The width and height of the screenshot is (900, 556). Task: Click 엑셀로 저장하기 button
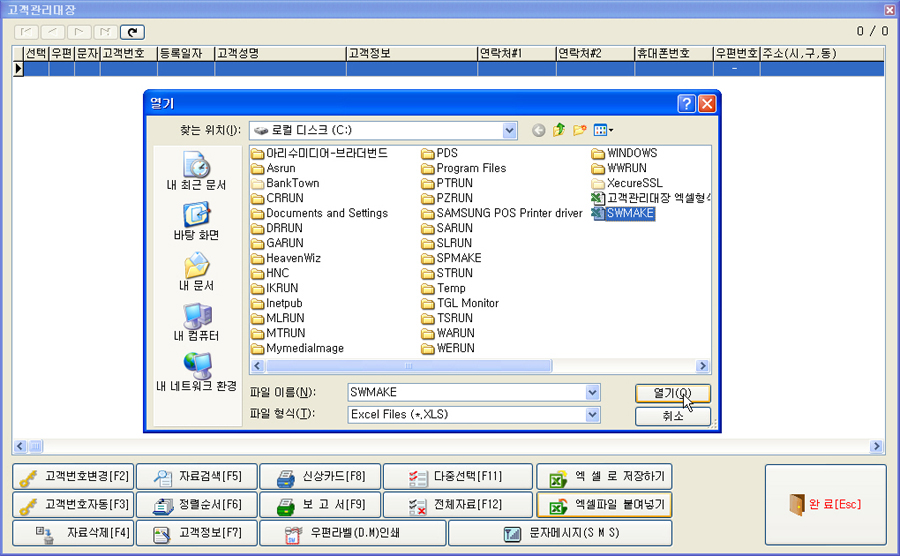604,476
